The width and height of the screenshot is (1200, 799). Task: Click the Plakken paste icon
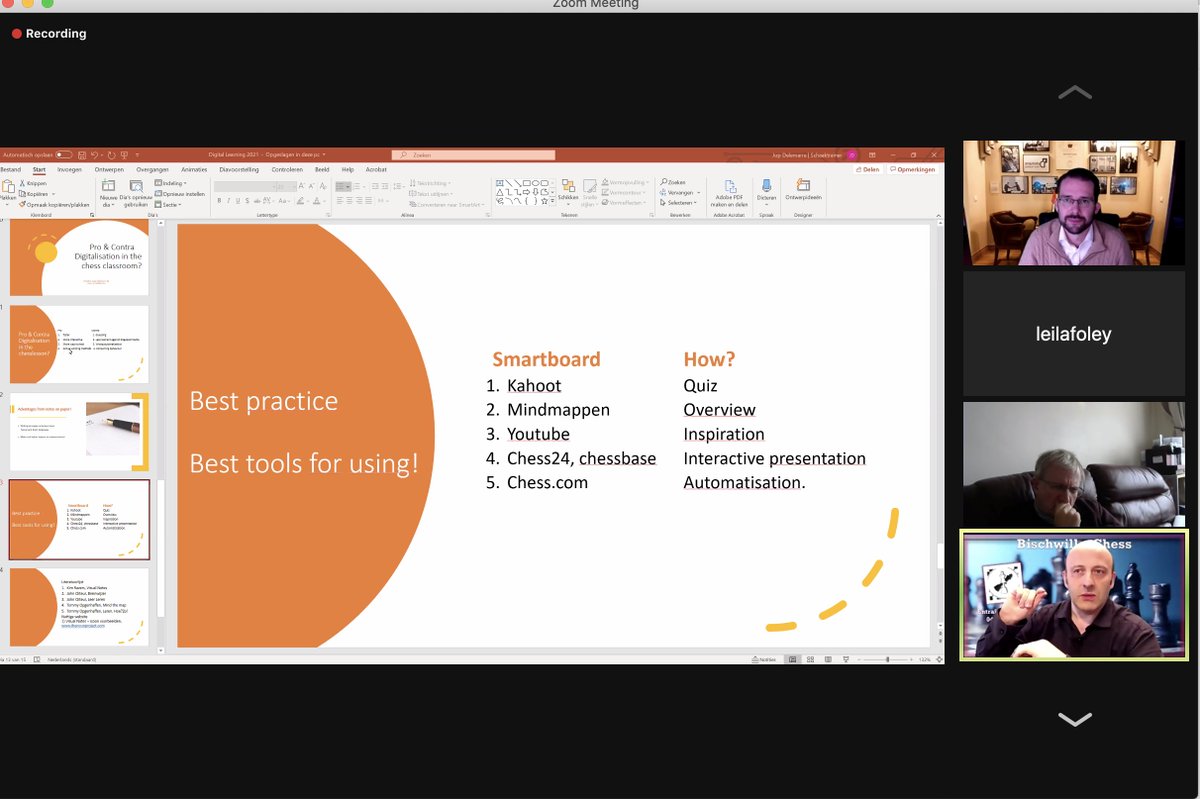coord(8,186)
